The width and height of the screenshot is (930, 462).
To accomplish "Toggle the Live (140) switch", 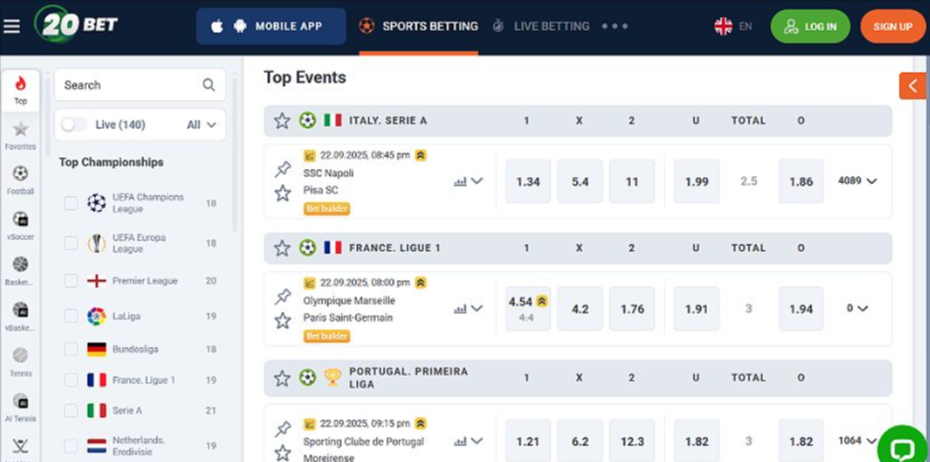I will tap(74, 125).
